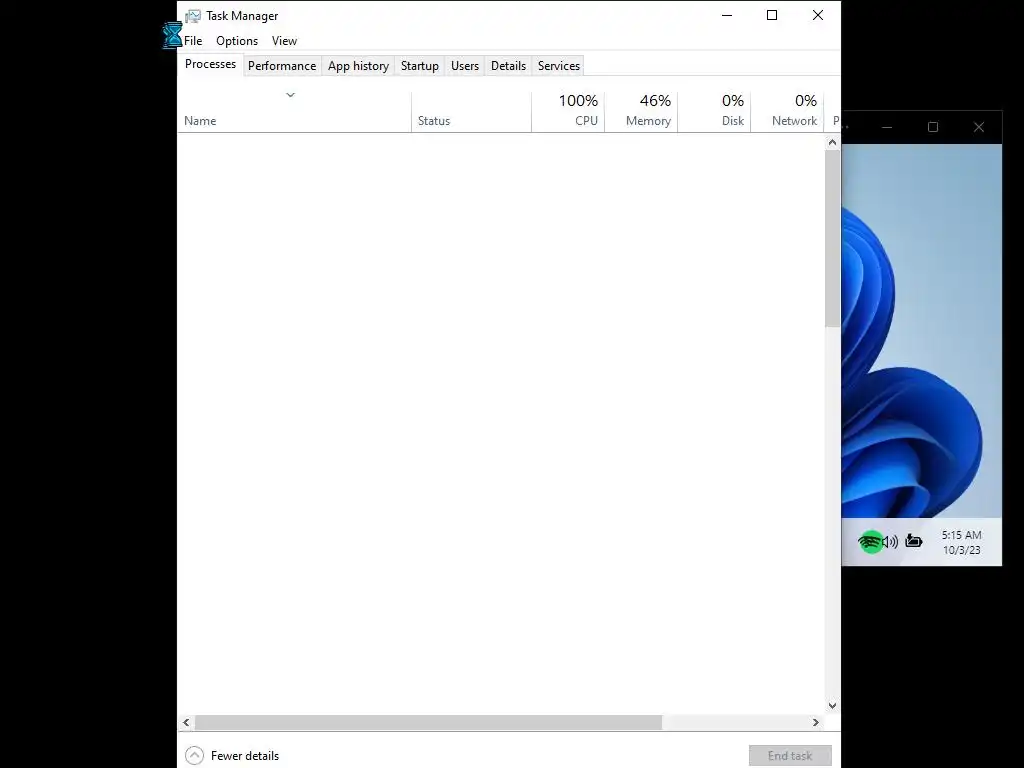Click the vertical scrollbar down arrow

[832, 705]
